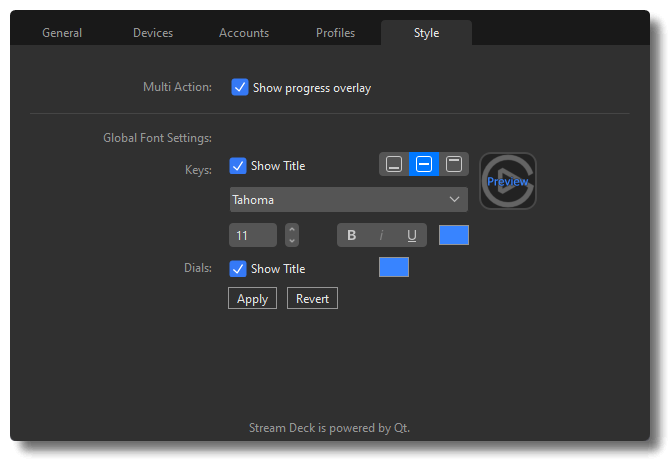Set title alignment to middle
This screenshot has width=670, height=461.
click(x=424, y=164)
